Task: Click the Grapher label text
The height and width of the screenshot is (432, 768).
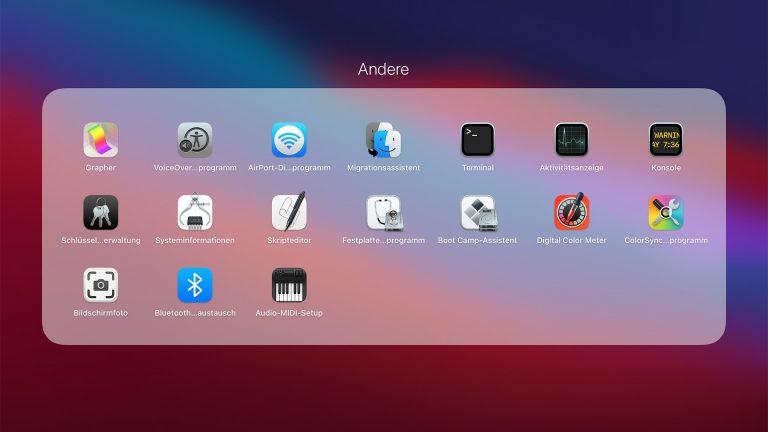Action: coord(100,168)
